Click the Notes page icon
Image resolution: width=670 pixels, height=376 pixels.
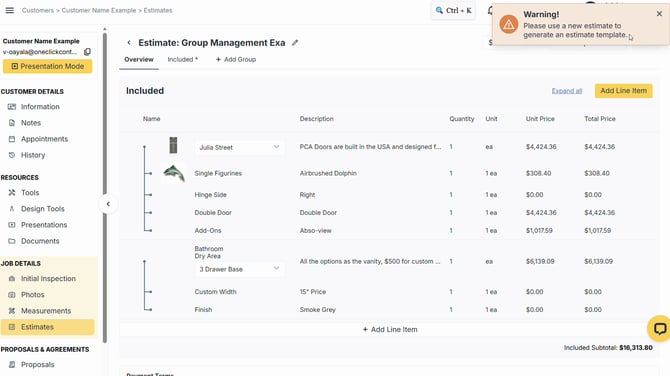(x=12, y=123)
